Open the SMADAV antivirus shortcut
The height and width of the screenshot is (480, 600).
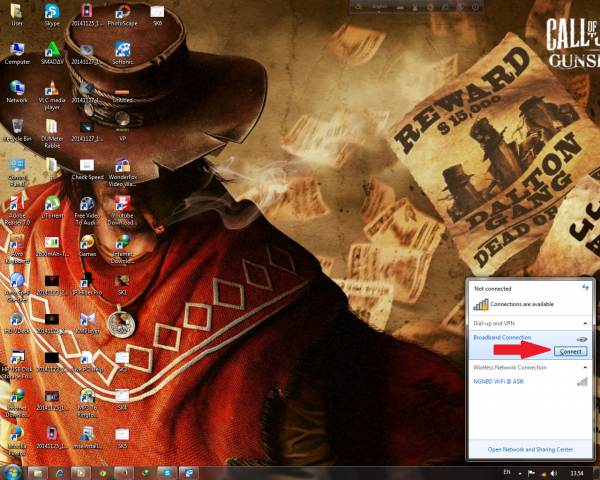pyautogui.click(x=52, y=54)
